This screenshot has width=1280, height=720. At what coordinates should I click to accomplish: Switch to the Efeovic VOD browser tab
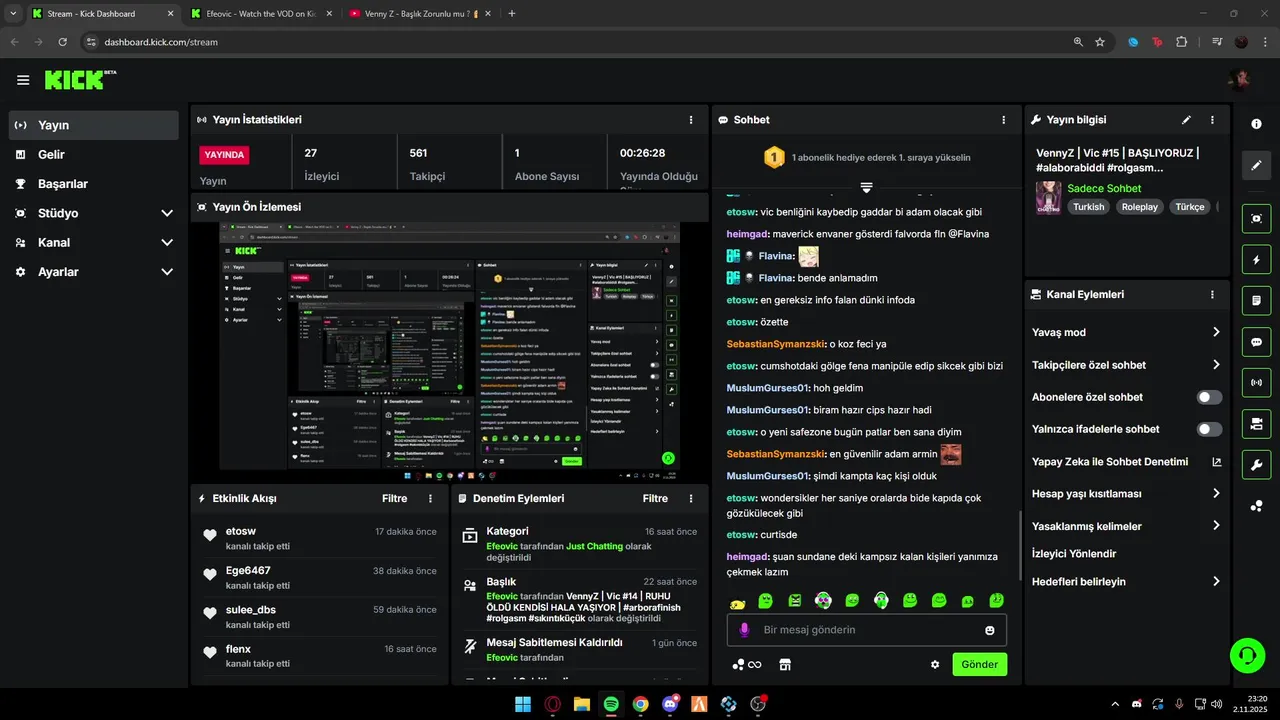pos(261,14)
